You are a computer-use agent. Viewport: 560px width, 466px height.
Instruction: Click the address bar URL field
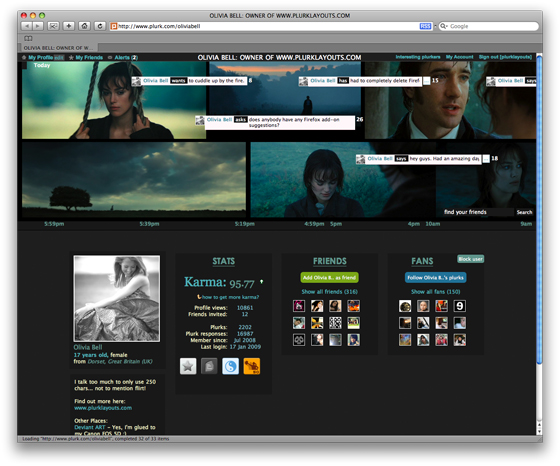(x=268, y=26)
